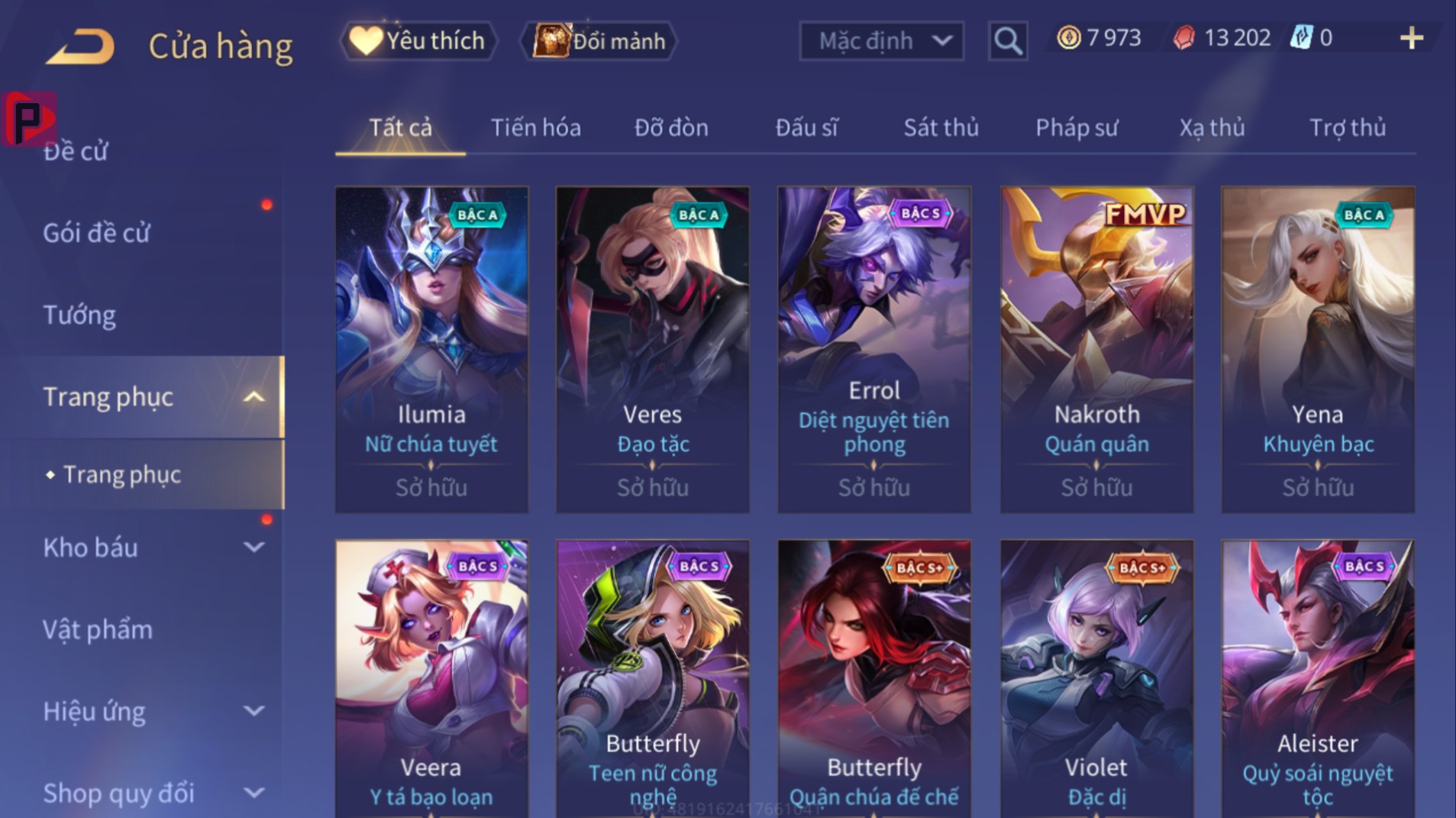
Task: Tap the plus icon to add currency
Action: (1412, 38)
